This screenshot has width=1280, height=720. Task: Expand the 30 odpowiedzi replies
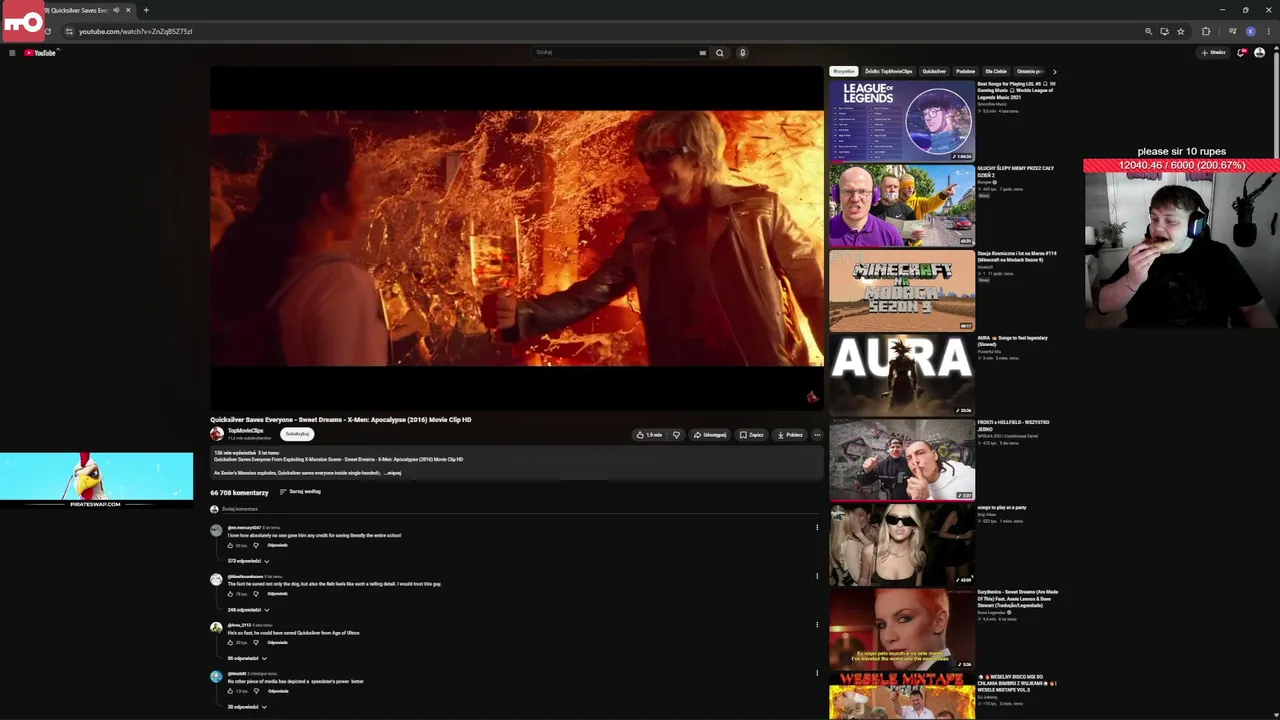[248, 707]
